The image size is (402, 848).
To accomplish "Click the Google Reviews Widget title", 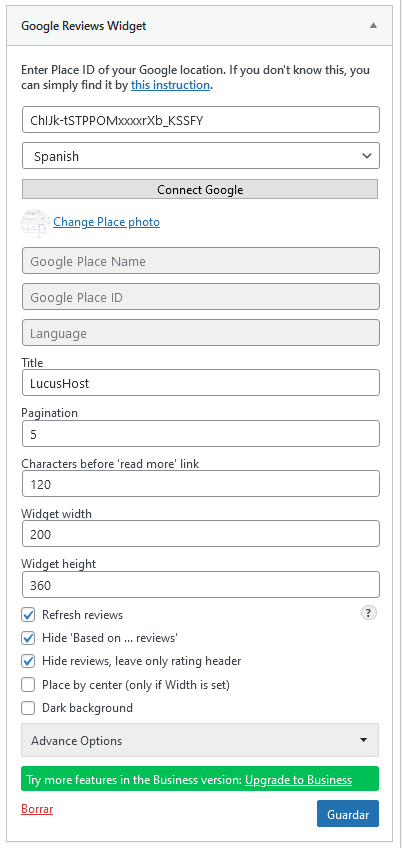I will pyautogui.click(x=83, y=26).
